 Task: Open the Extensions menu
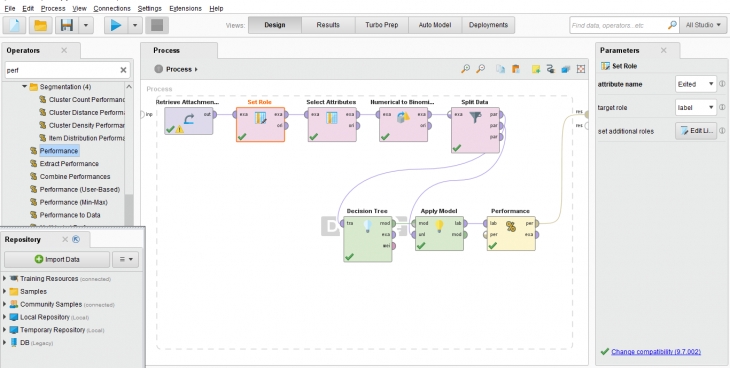point(185,8)
